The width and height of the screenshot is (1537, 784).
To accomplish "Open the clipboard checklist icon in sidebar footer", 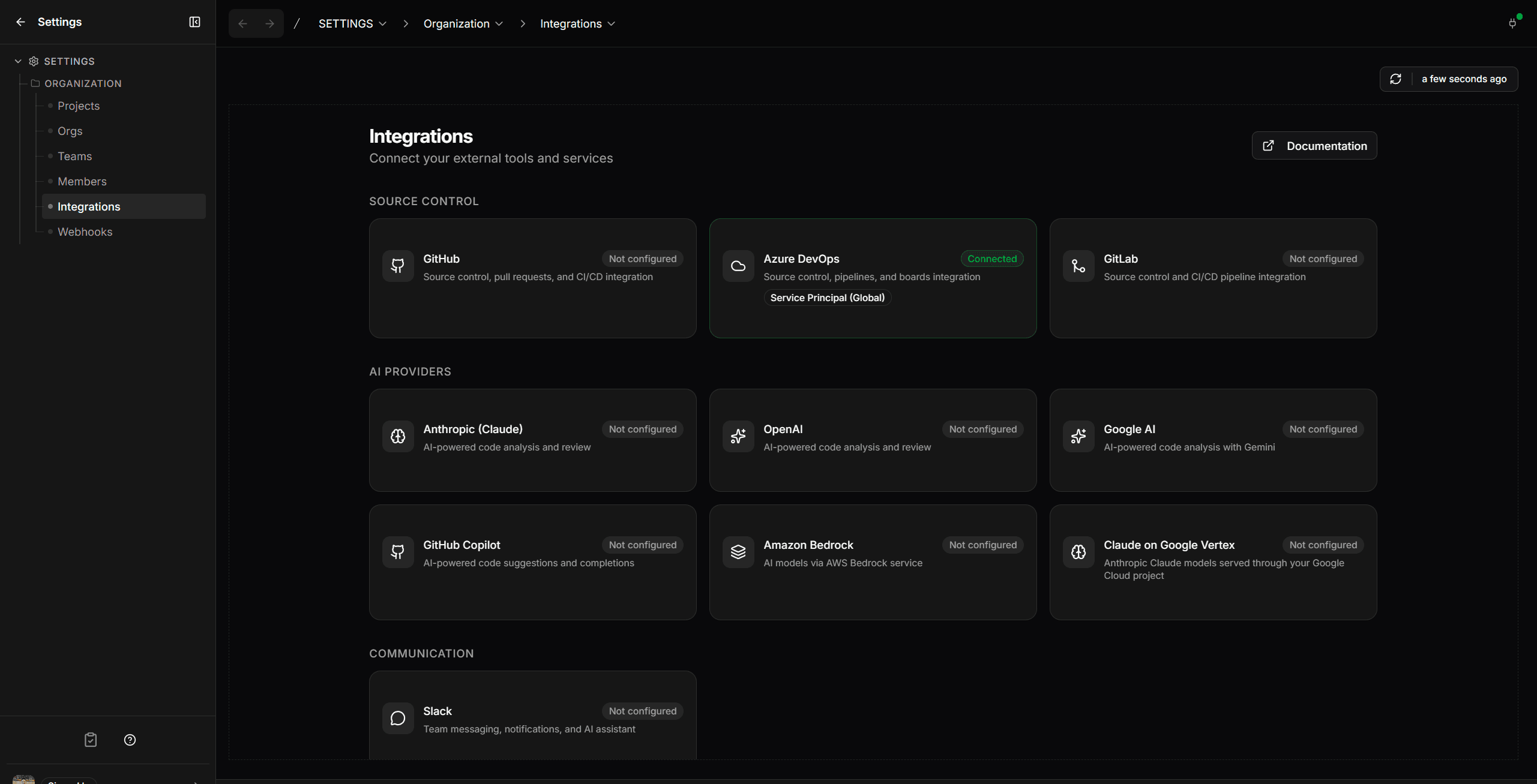I will tap(91, 740).
